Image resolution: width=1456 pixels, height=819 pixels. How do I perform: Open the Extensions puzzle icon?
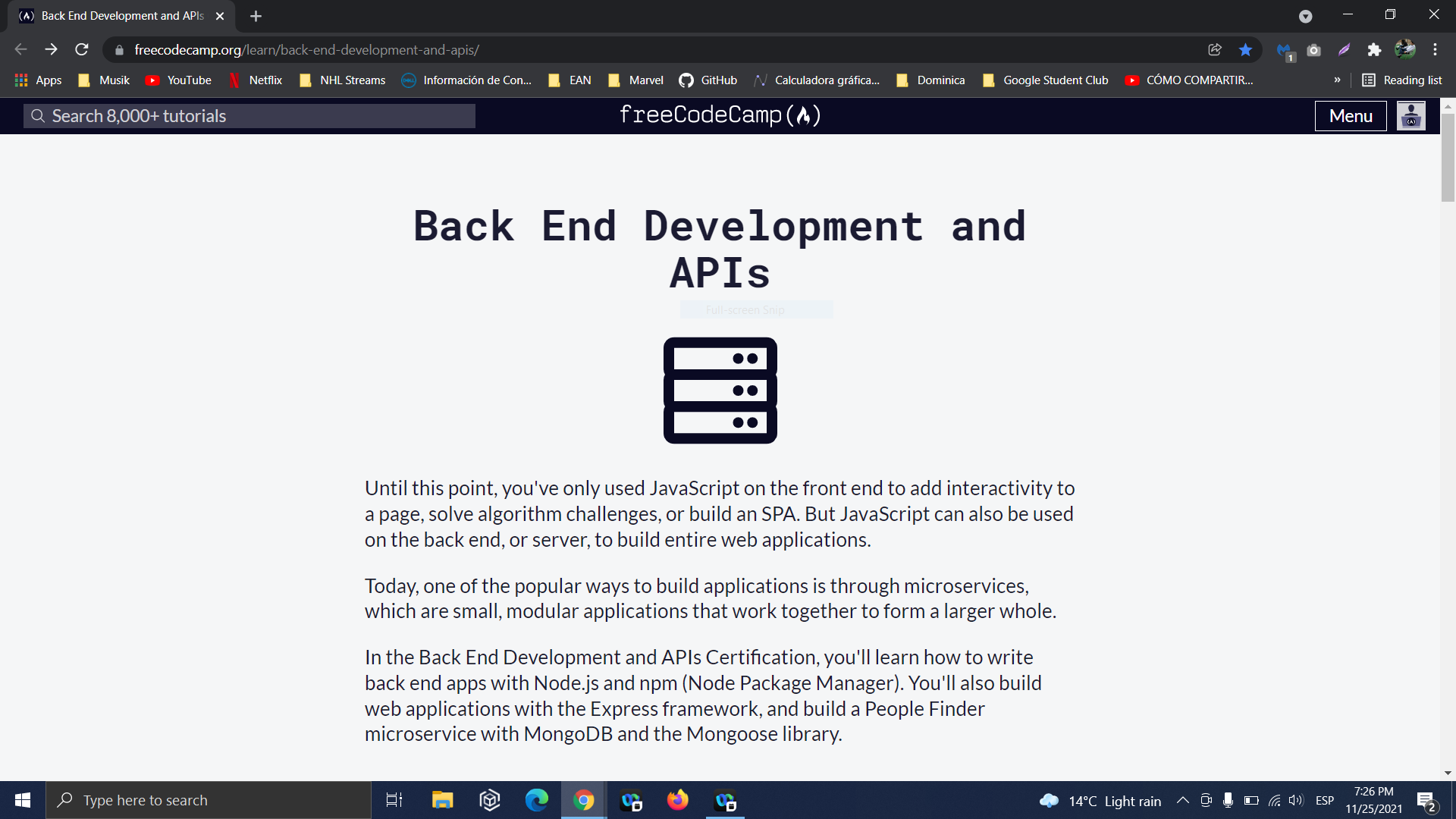pos(1374,50)
